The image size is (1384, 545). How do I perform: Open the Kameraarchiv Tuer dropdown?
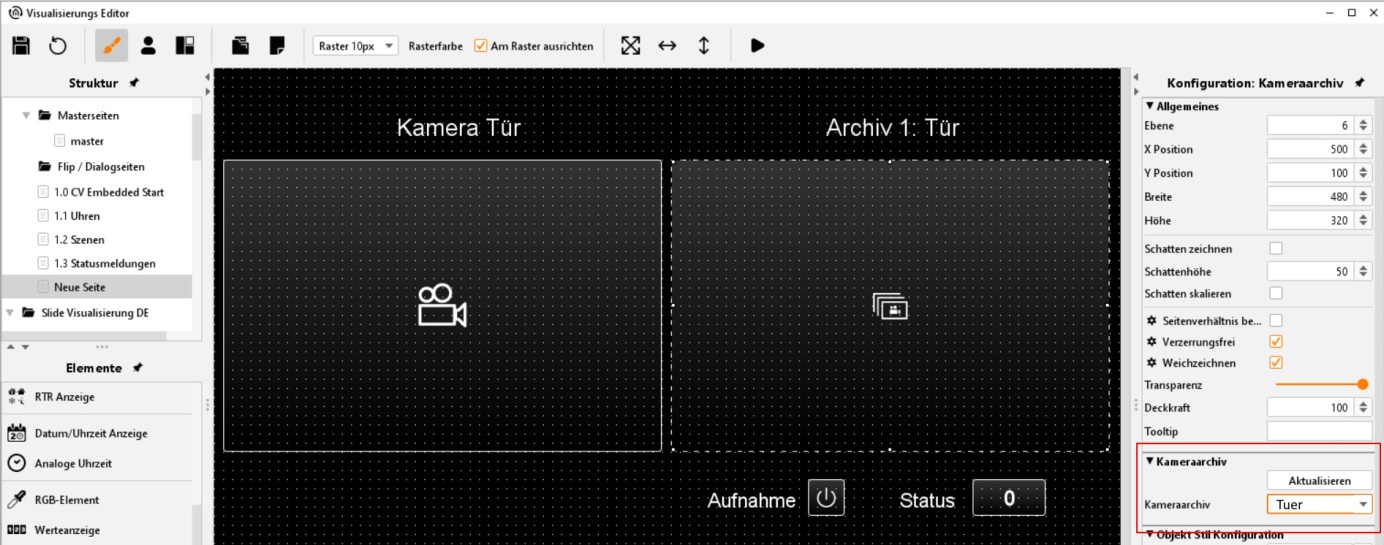1363,505
